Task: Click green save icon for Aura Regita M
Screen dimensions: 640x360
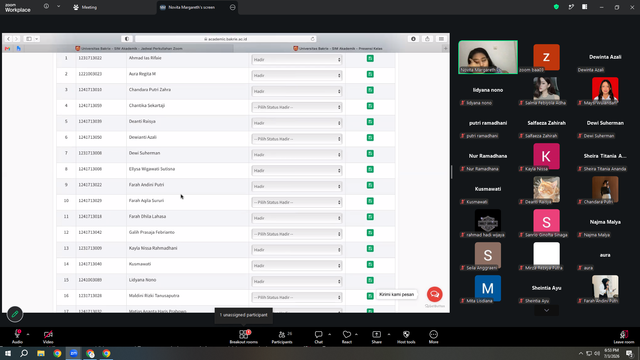Action: point(370,74)
